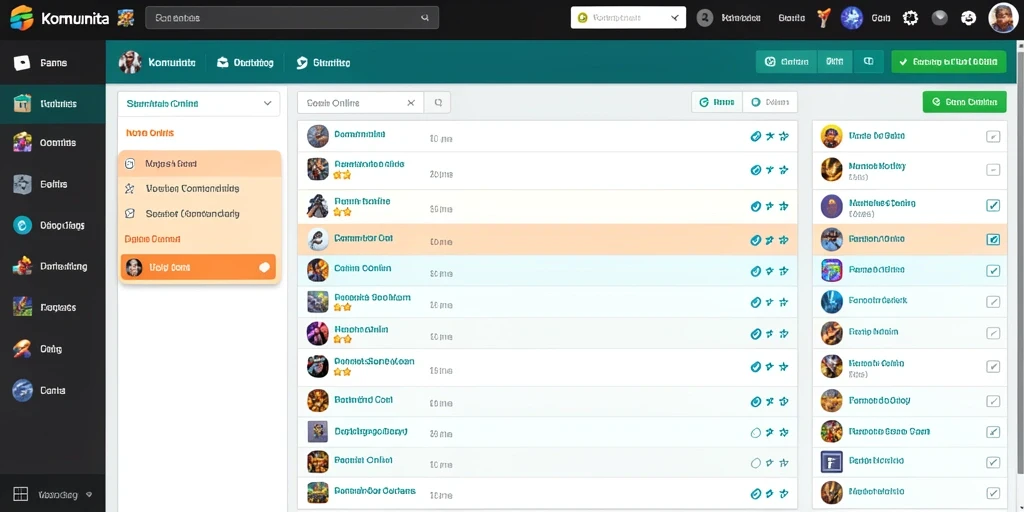
Task: Toggle the checkbox in the blue letter F icon row
Action: (993, 462)
